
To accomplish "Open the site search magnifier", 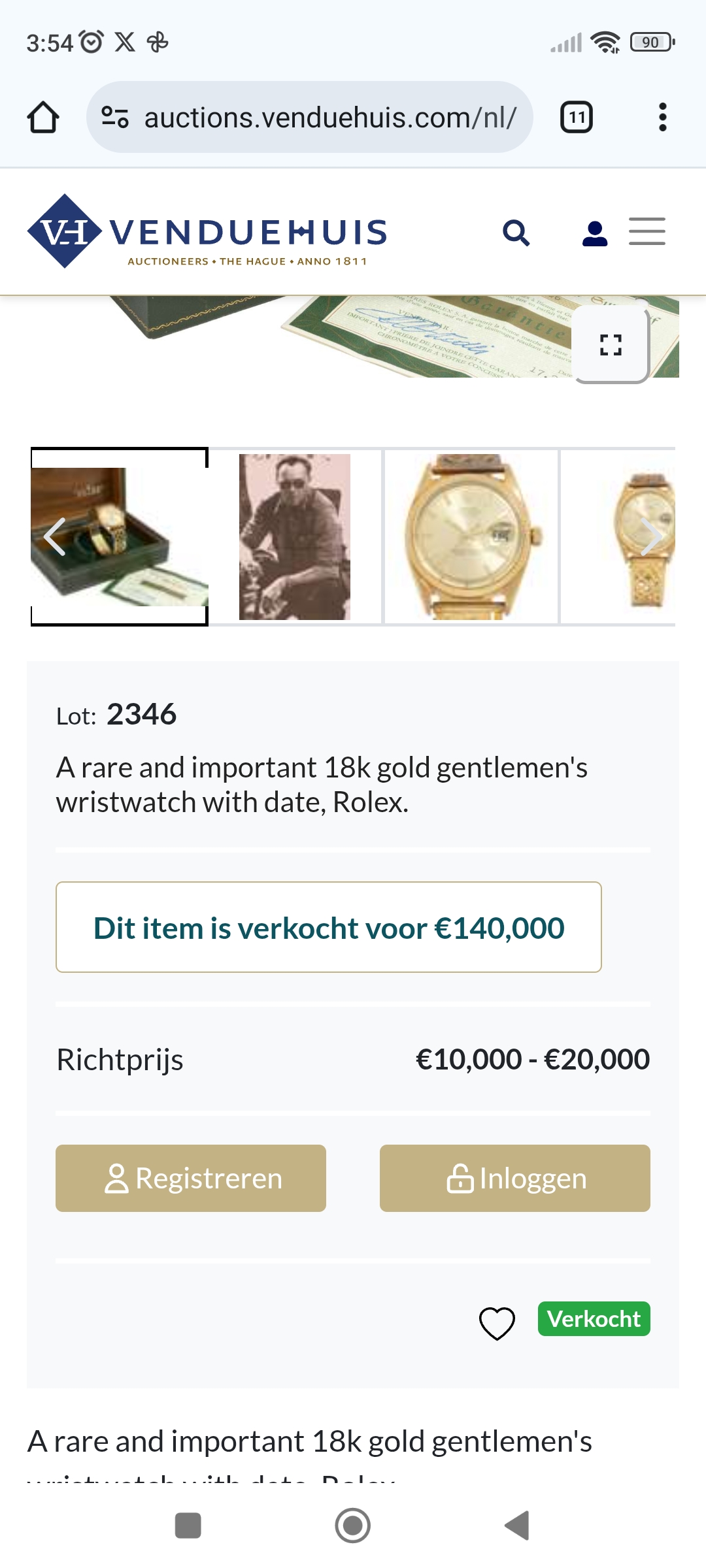I will tap(516, 233).
